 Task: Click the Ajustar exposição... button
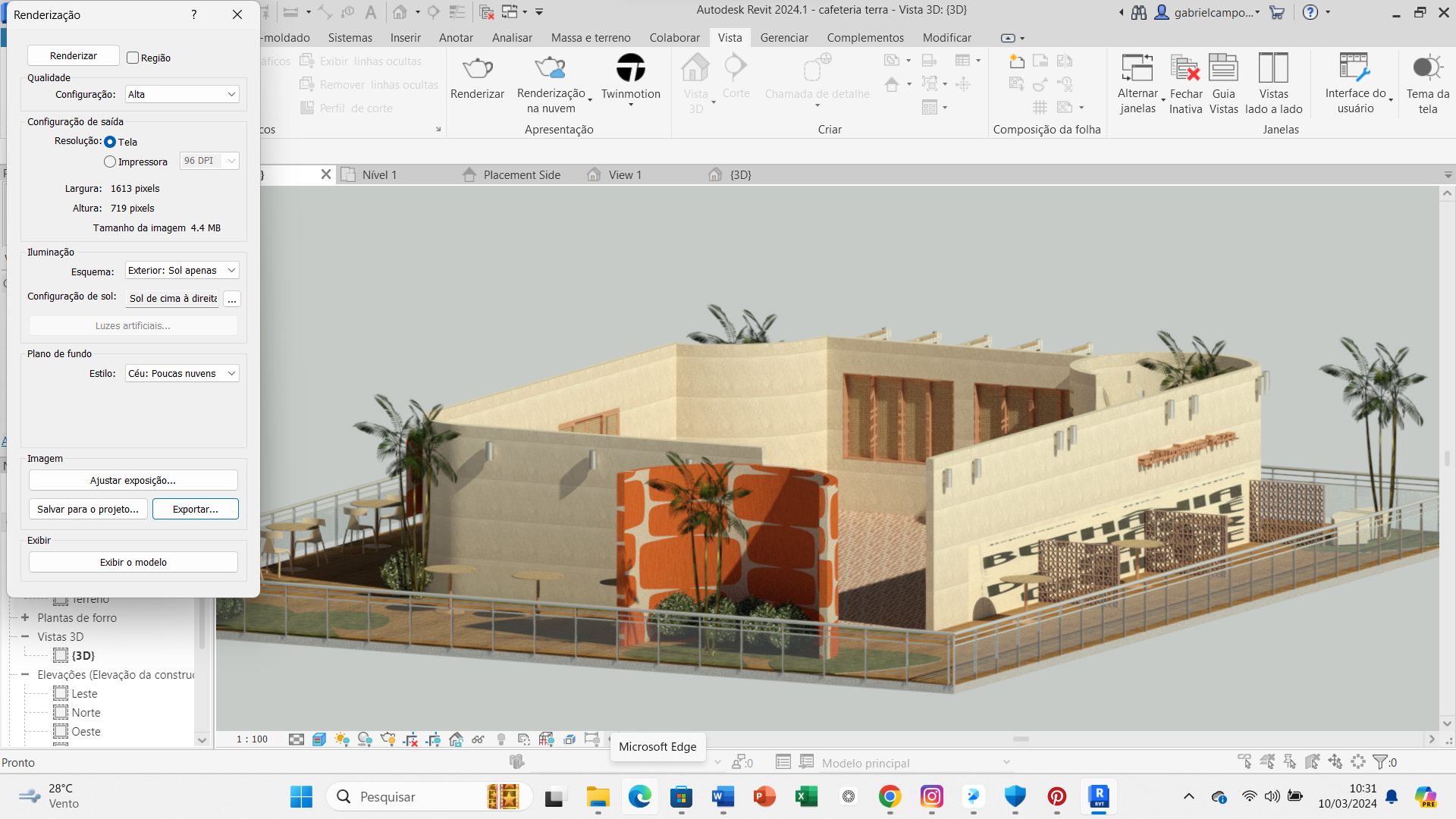[133, 481]
